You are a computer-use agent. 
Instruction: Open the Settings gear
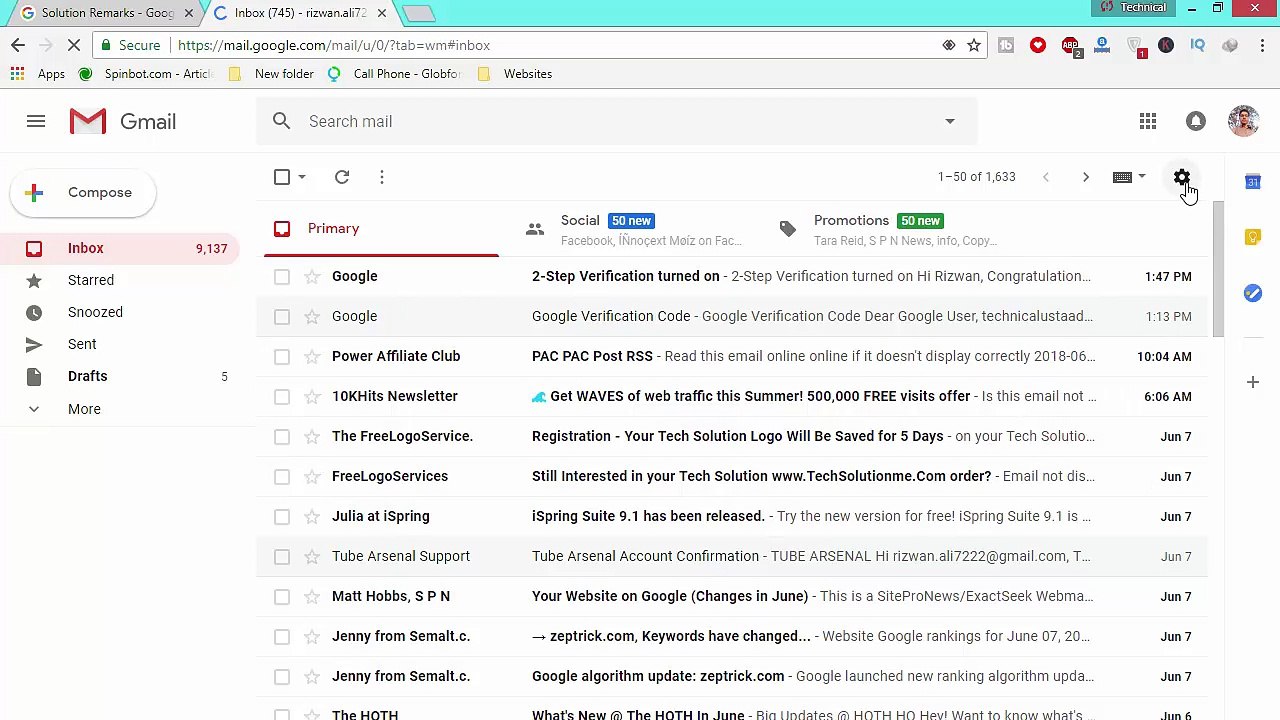tap(1182, 177)
